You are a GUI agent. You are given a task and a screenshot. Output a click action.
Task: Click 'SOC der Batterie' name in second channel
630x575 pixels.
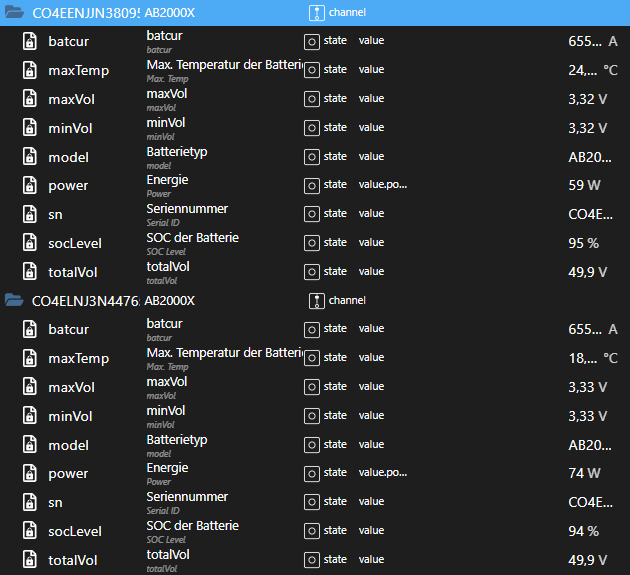[192, 526]
